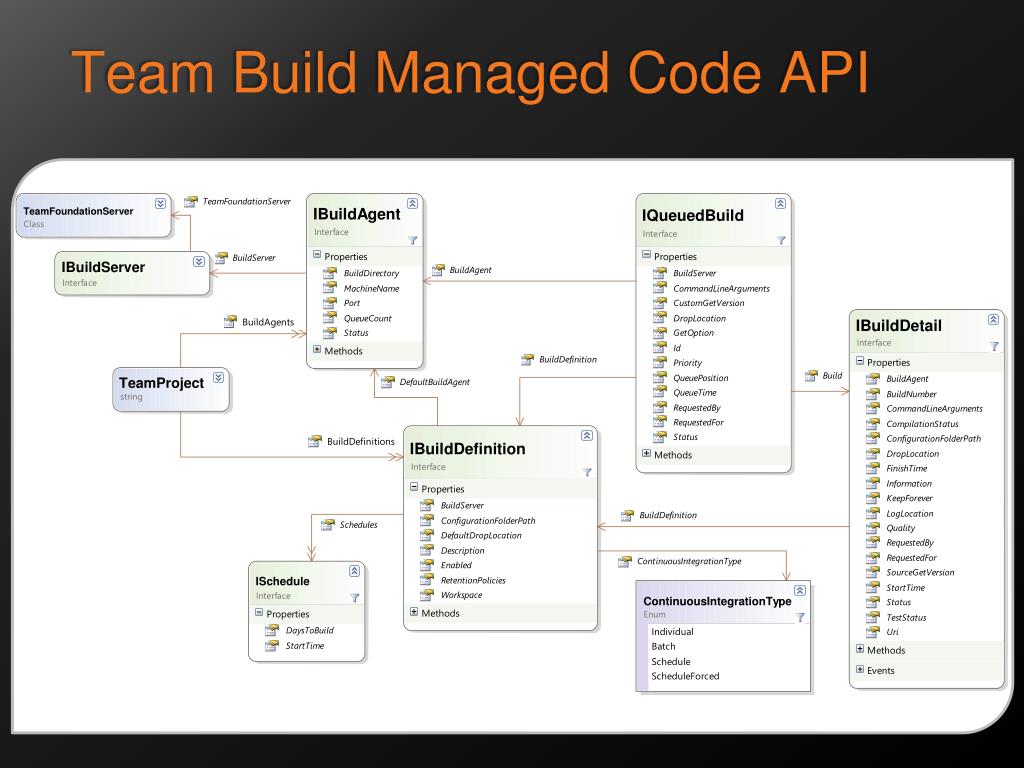Select the IBuildServer interface shape
This screenshot has height=768, width=1024.
tap(132, 274)
